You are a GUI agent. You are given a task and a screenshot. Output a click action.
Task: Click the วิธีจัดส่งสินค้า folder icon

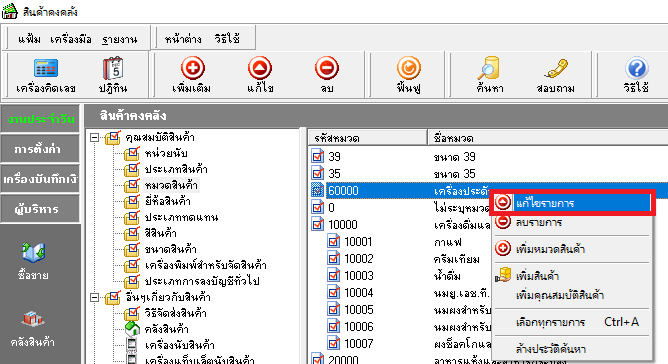click(132, 313)
